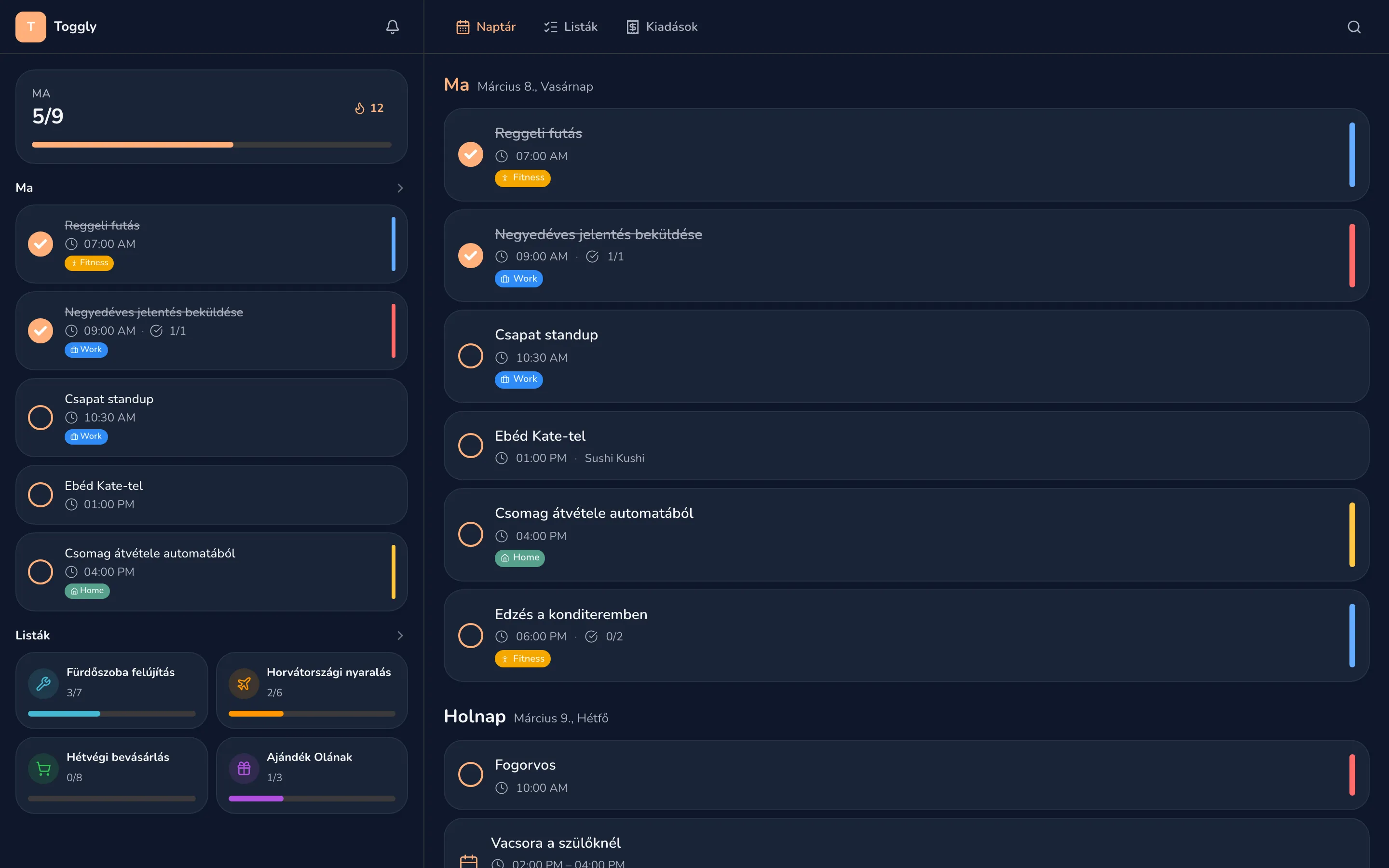Click the Work tag on sidebar Csapat standup

[86, 436]
